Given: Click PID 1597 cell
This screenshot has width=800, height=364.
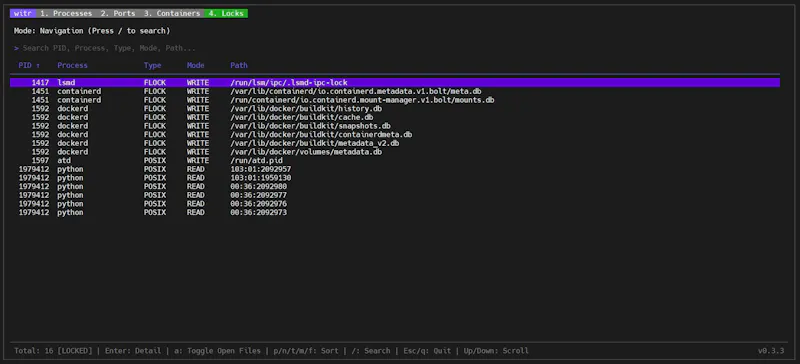Looking at the screenshot, I should point(40,161).
